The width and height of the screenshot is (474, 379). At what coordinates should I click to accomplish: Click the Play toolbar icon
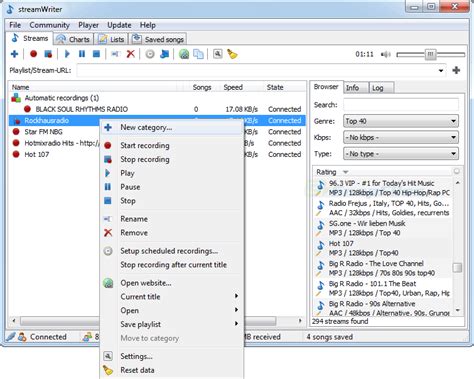click(67, 54)
